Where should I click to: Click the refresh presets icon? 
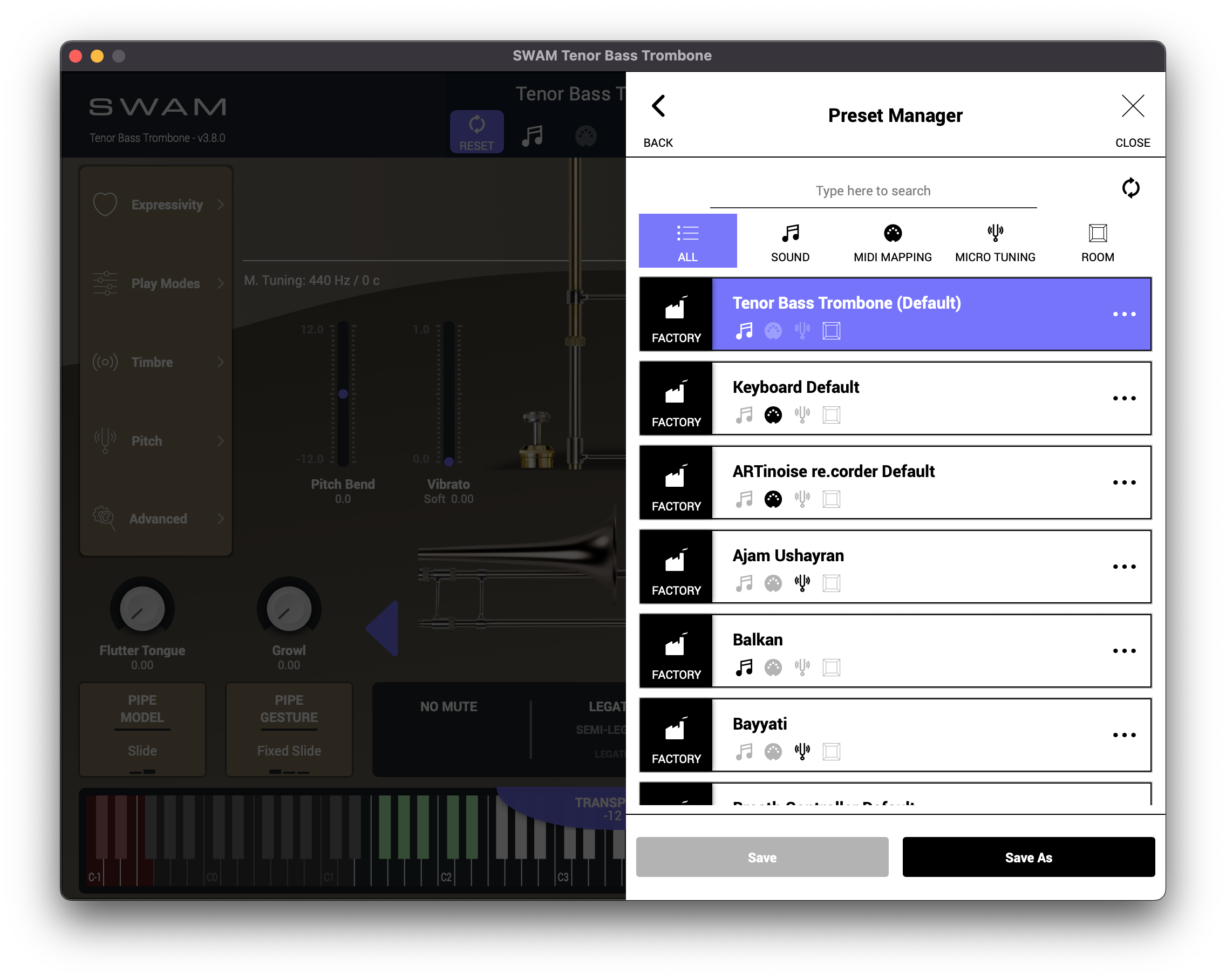pos(1130,188)
